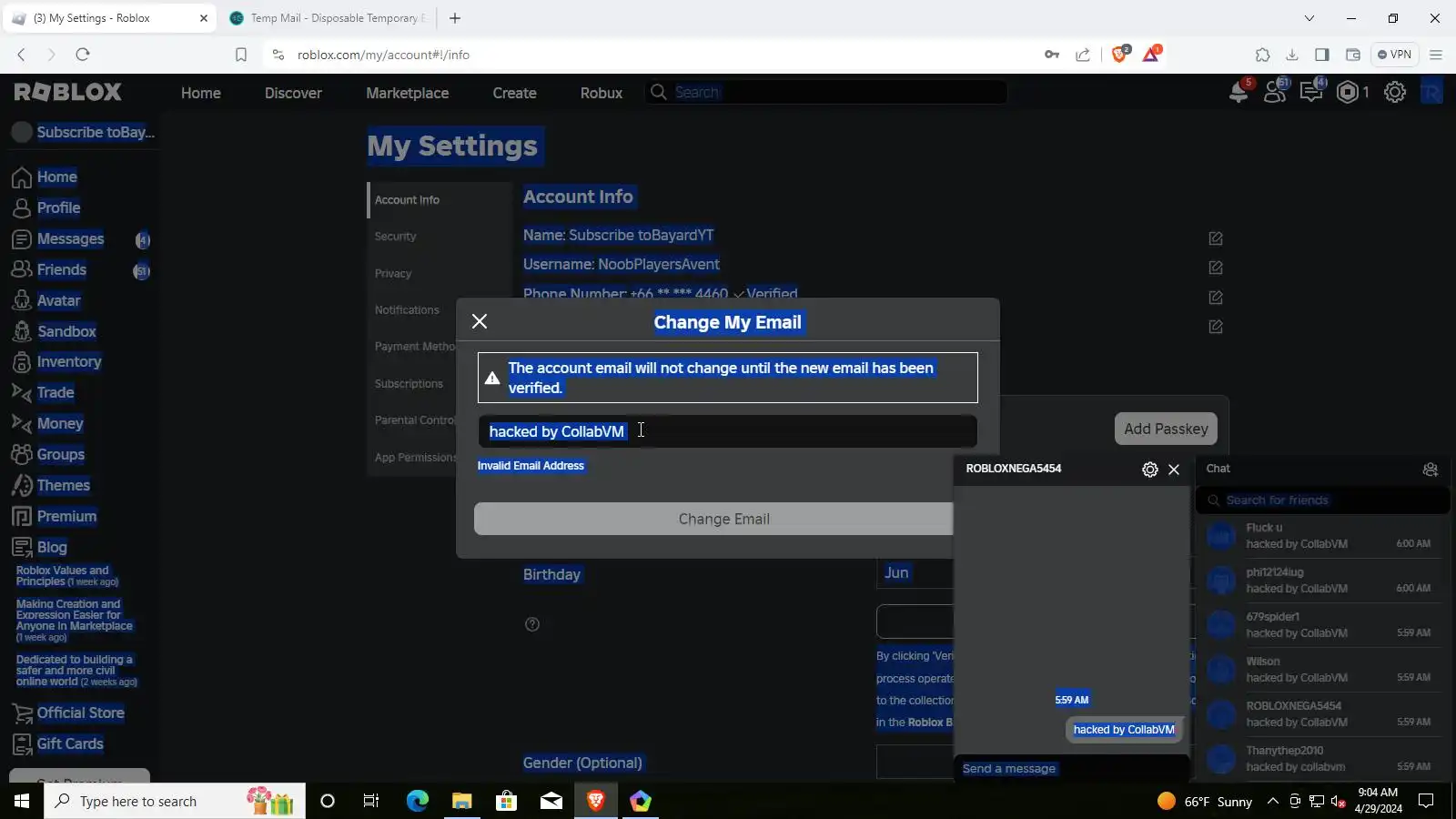Click the Birthday help question mark icon
The height and width of the screenshot is (819, 1456).
point(532,624)
